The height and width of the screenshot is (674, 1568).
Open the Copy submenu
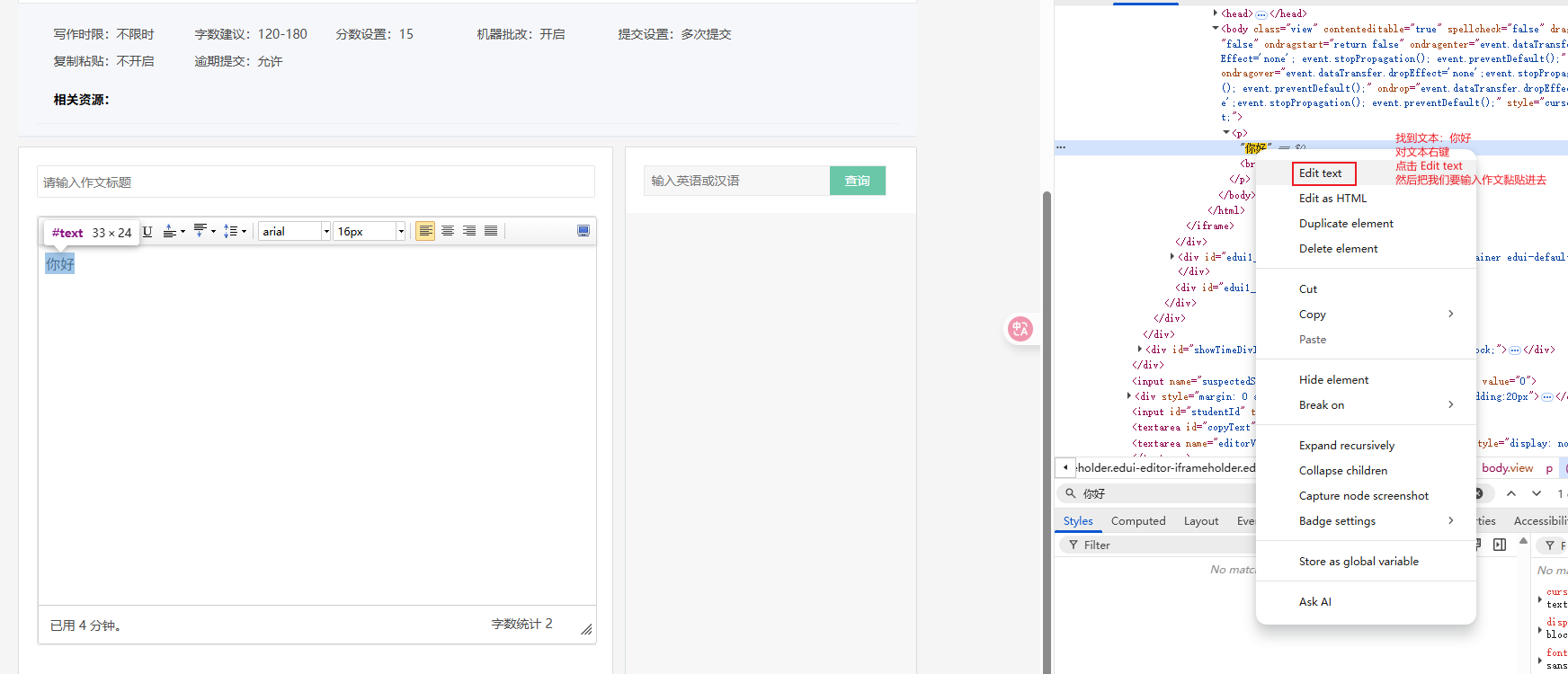click(1366, 315)
